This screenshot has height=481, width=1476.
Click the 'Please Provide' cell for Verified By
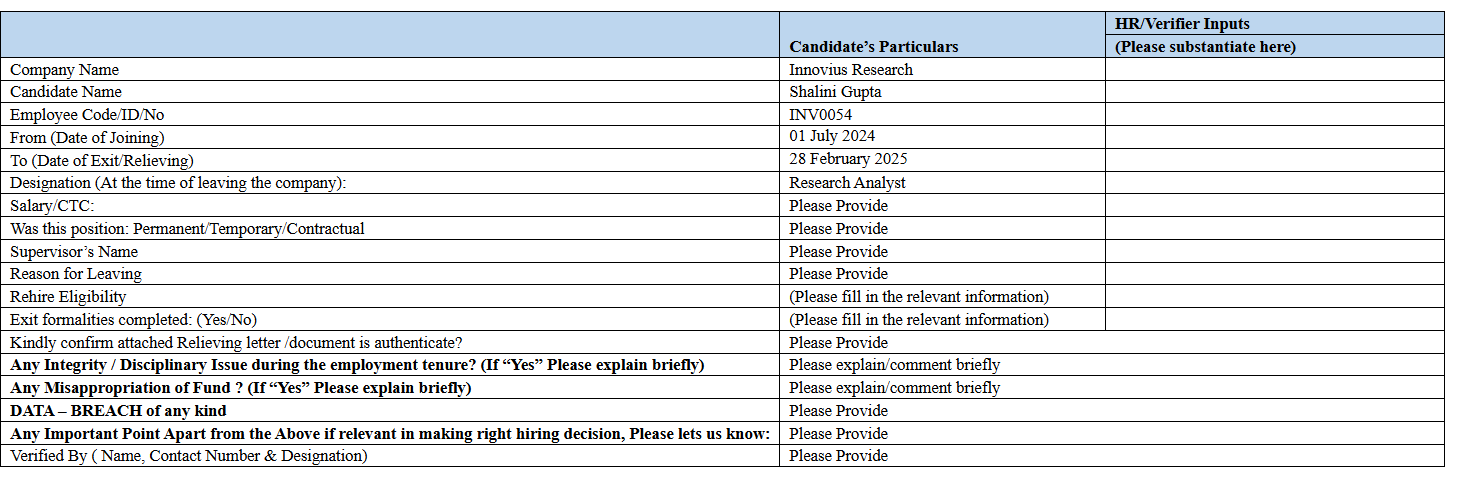(x=838, y=456)
